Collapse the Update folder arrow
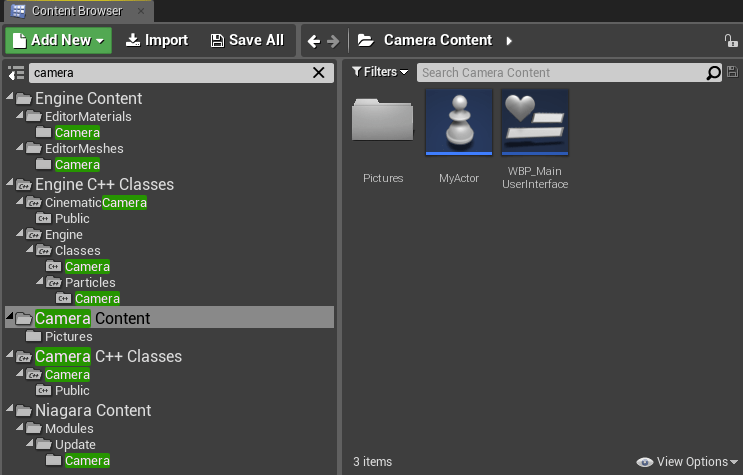The height and width of the screenshot is (475, 743). [x=29, y=443]
